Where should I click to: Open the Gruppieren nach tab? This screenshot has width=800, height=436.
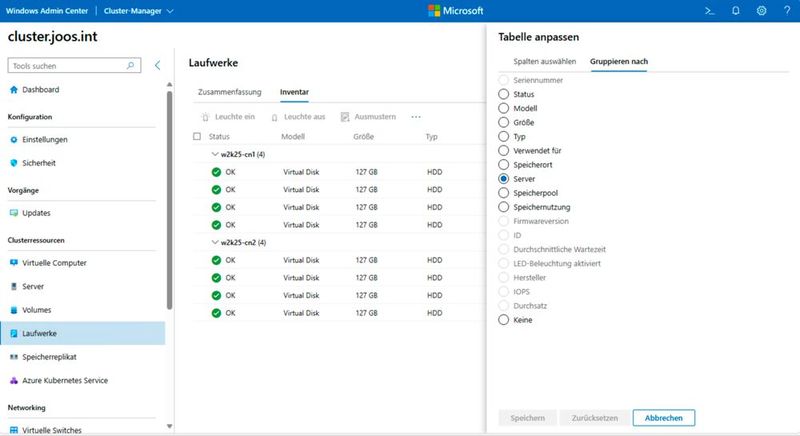click(x=619, y=61)
